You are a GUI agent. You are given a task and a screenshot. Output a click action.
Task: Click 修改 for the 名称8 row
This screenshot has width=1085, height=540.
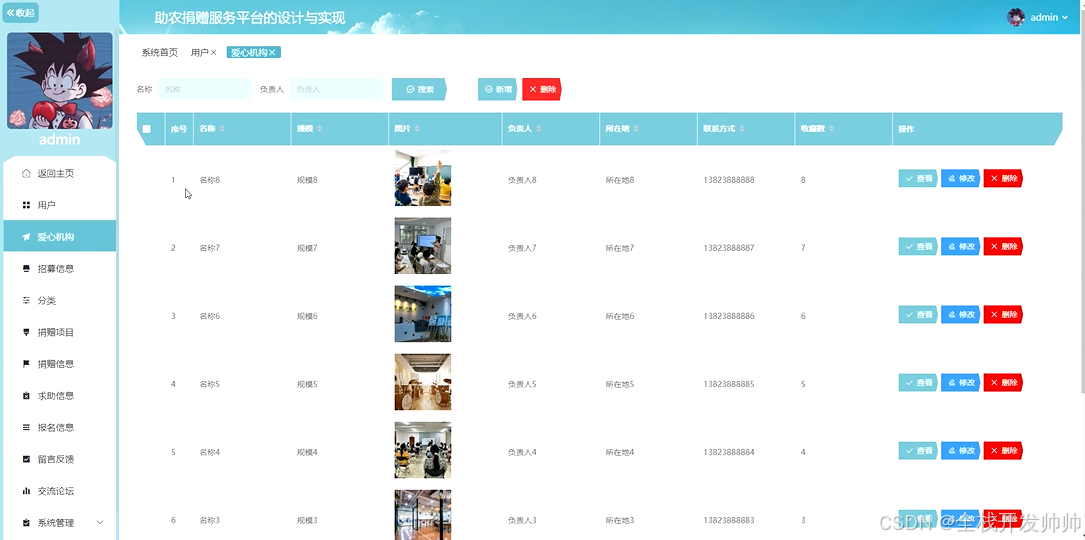(x=960, y=179)
